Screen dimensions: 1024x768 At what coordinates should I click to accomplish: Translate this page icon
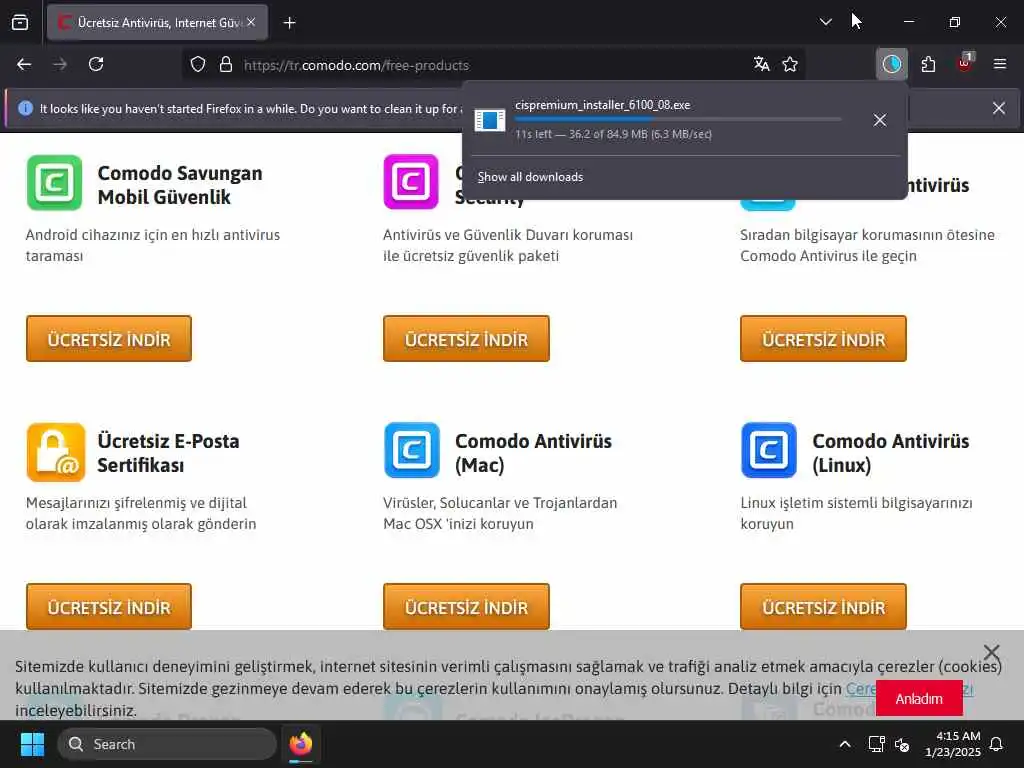click(761, 64)
